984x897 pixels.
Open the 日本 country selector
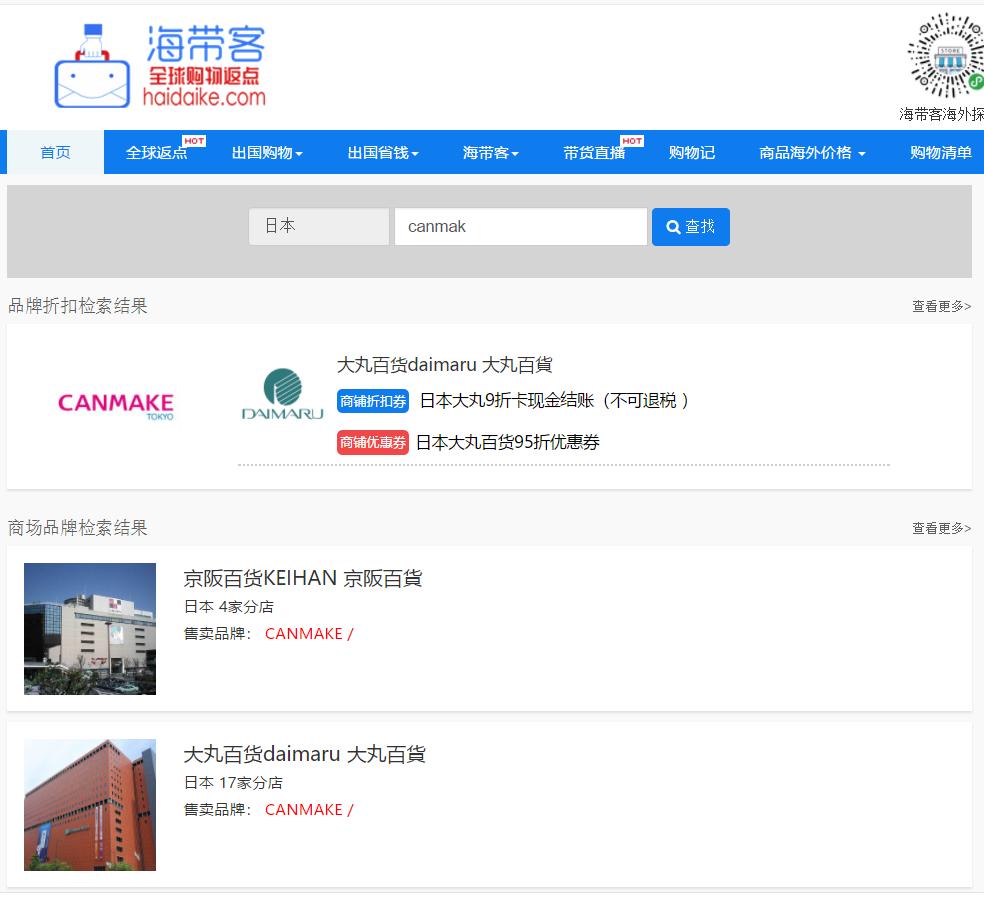pyautogui.click(x=318, y=226)
